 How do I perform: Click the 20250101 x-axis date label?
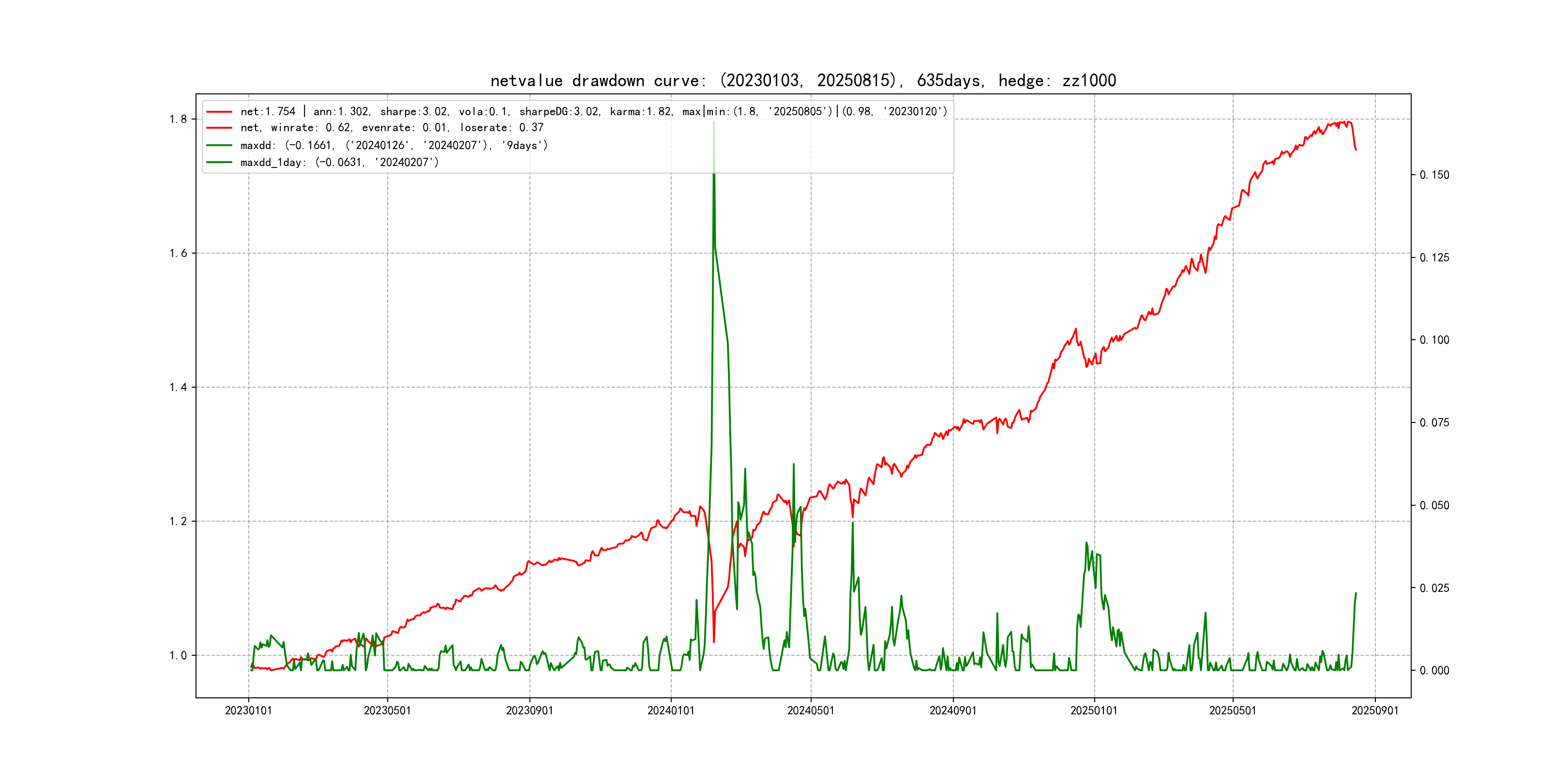pyautogui.click(x=1094, y=711)
